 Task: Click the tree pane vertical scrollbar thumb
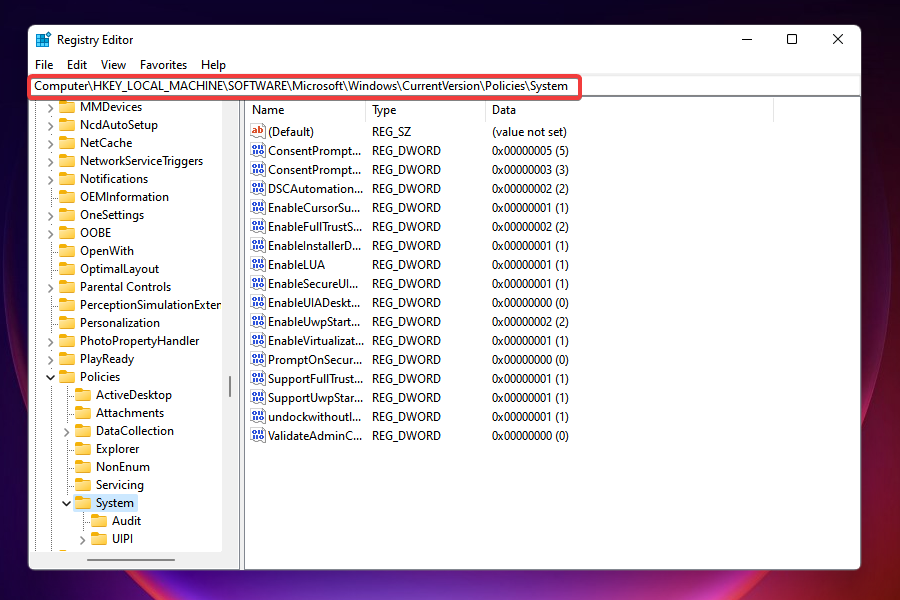230,386
